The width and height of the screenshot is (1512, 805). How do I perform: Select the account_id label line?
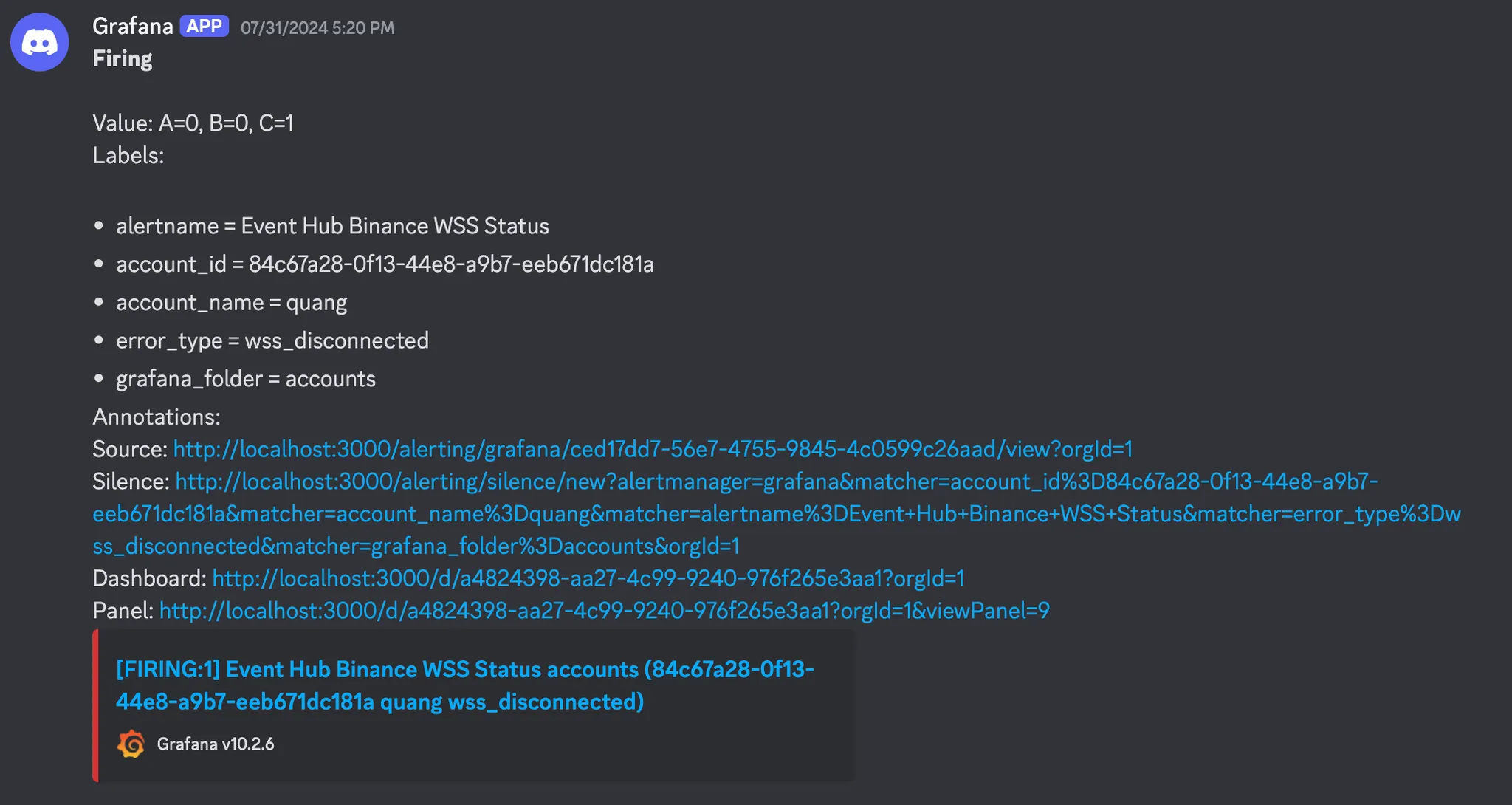coord(385,264)
